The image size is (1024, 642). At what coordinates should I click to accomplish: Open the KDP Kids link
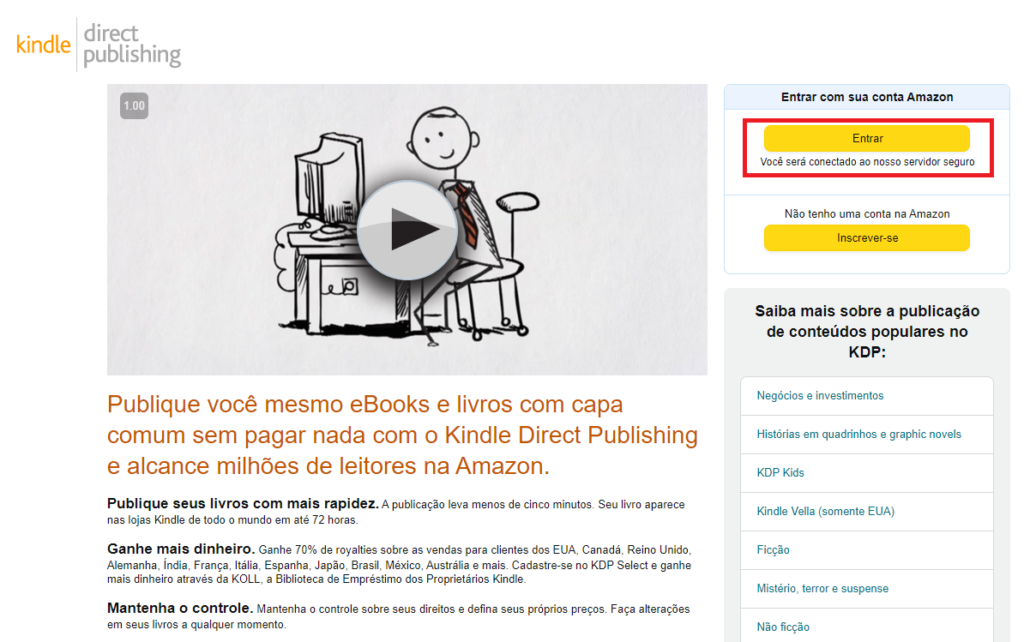coord(780,473)
